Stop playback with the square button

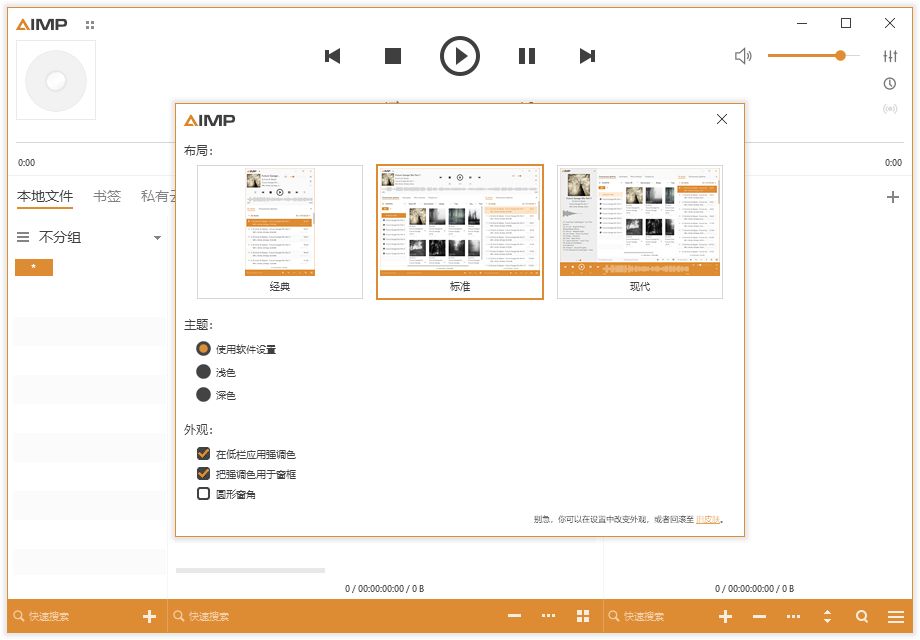(393, 56)
